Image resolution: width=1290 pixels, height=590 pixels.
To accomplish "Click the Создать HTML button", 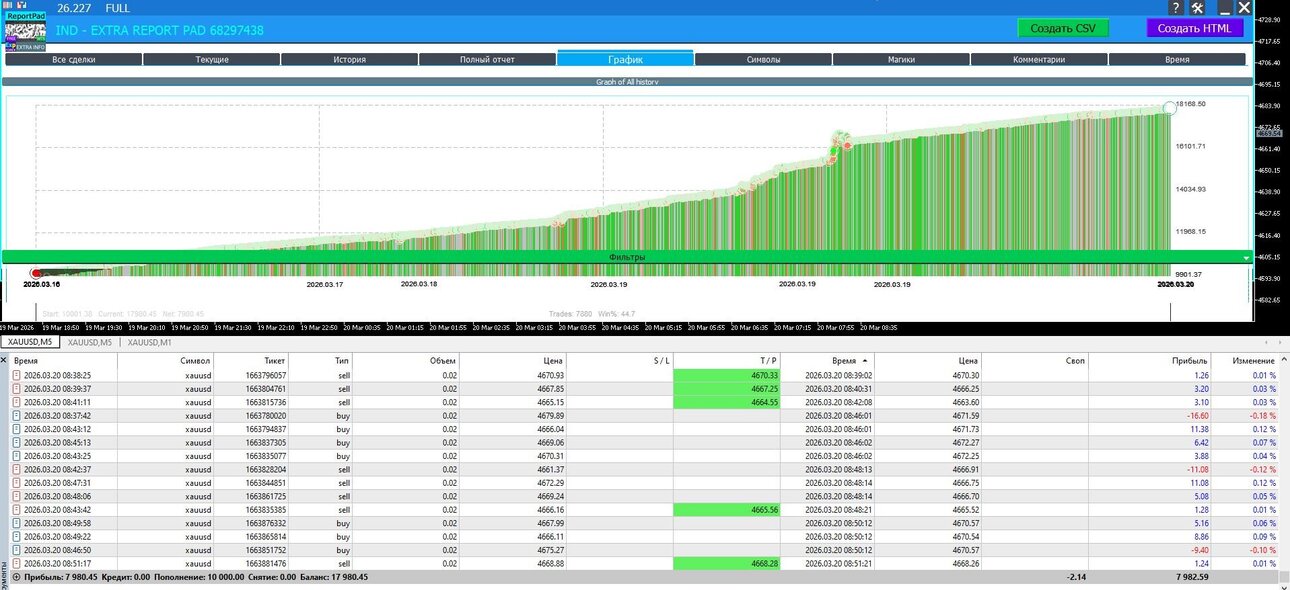I will pos(1195,28).
